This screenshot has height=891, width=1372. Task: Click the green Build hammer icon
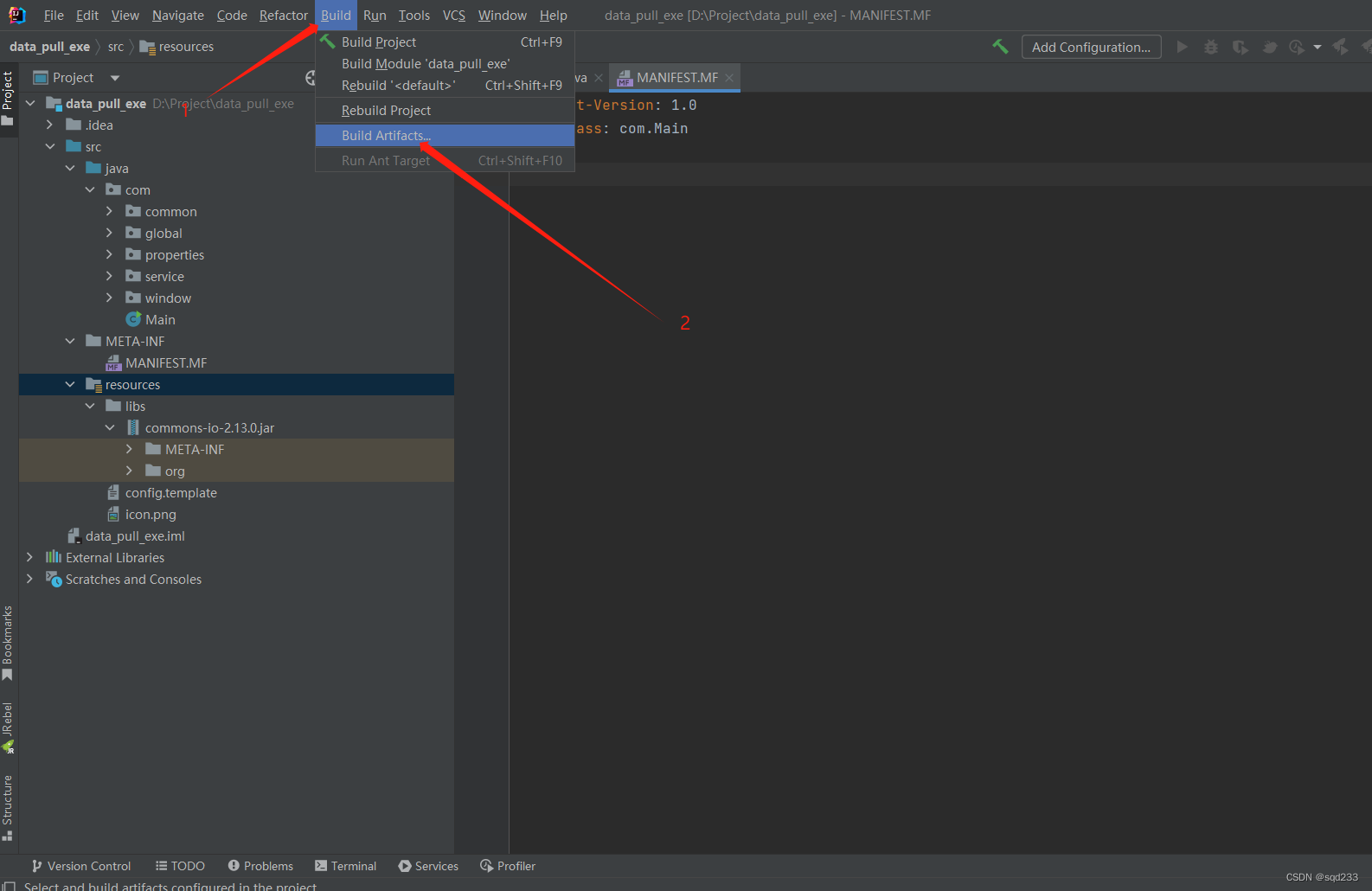pyautogui.click(x=1000, y=47)
